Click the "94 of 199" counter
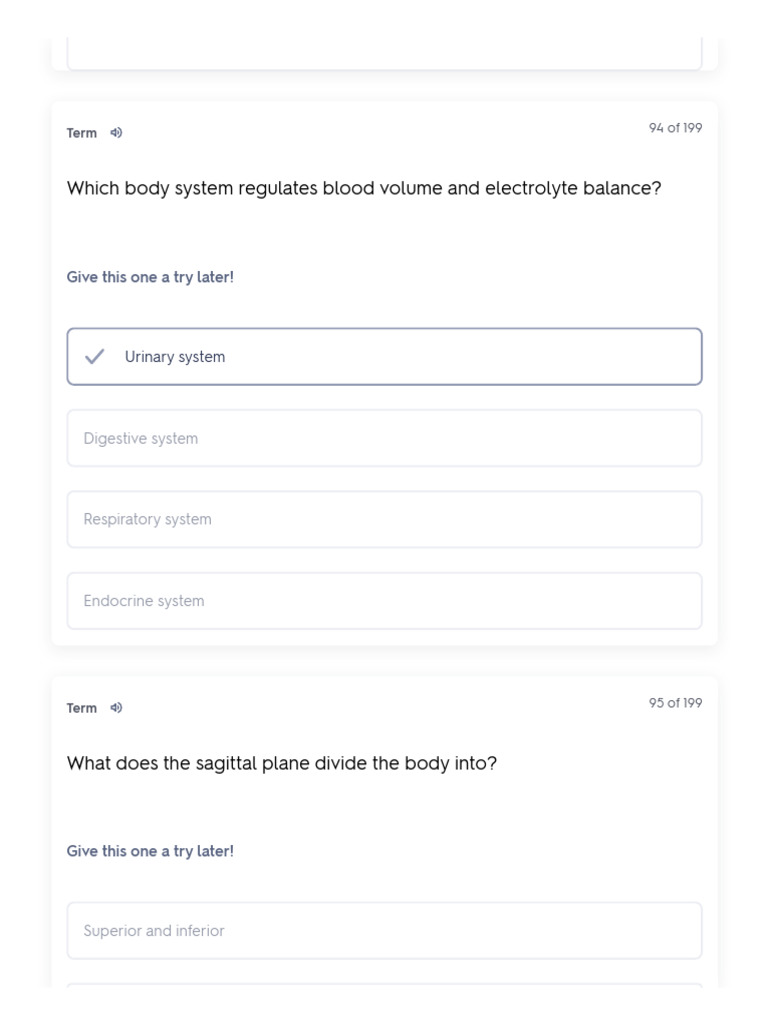 tap(675, 128)
